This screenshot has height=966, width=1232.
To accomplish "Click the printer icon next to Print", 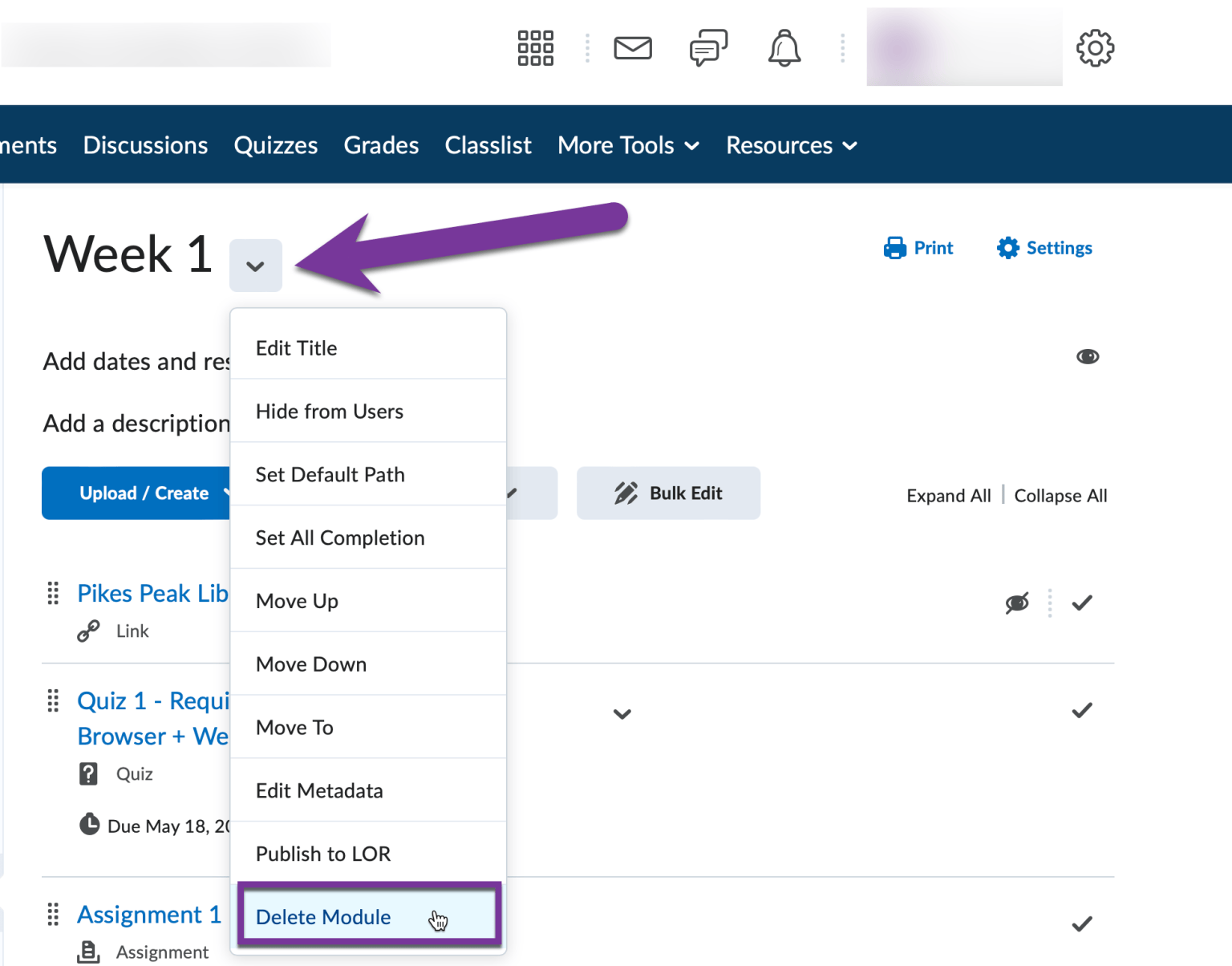I will click(894, 248).
